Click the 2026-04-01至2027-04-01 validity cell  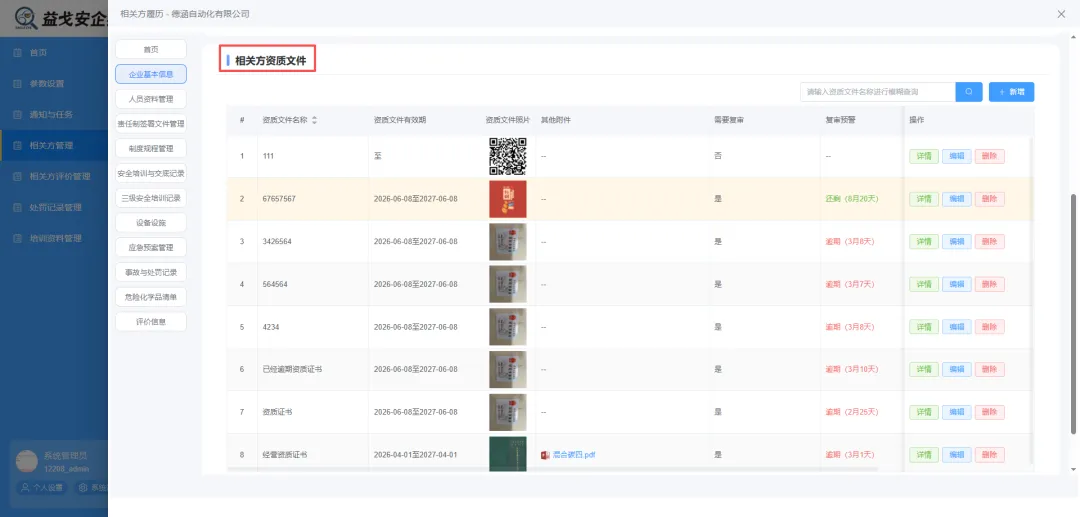(415, 455)
